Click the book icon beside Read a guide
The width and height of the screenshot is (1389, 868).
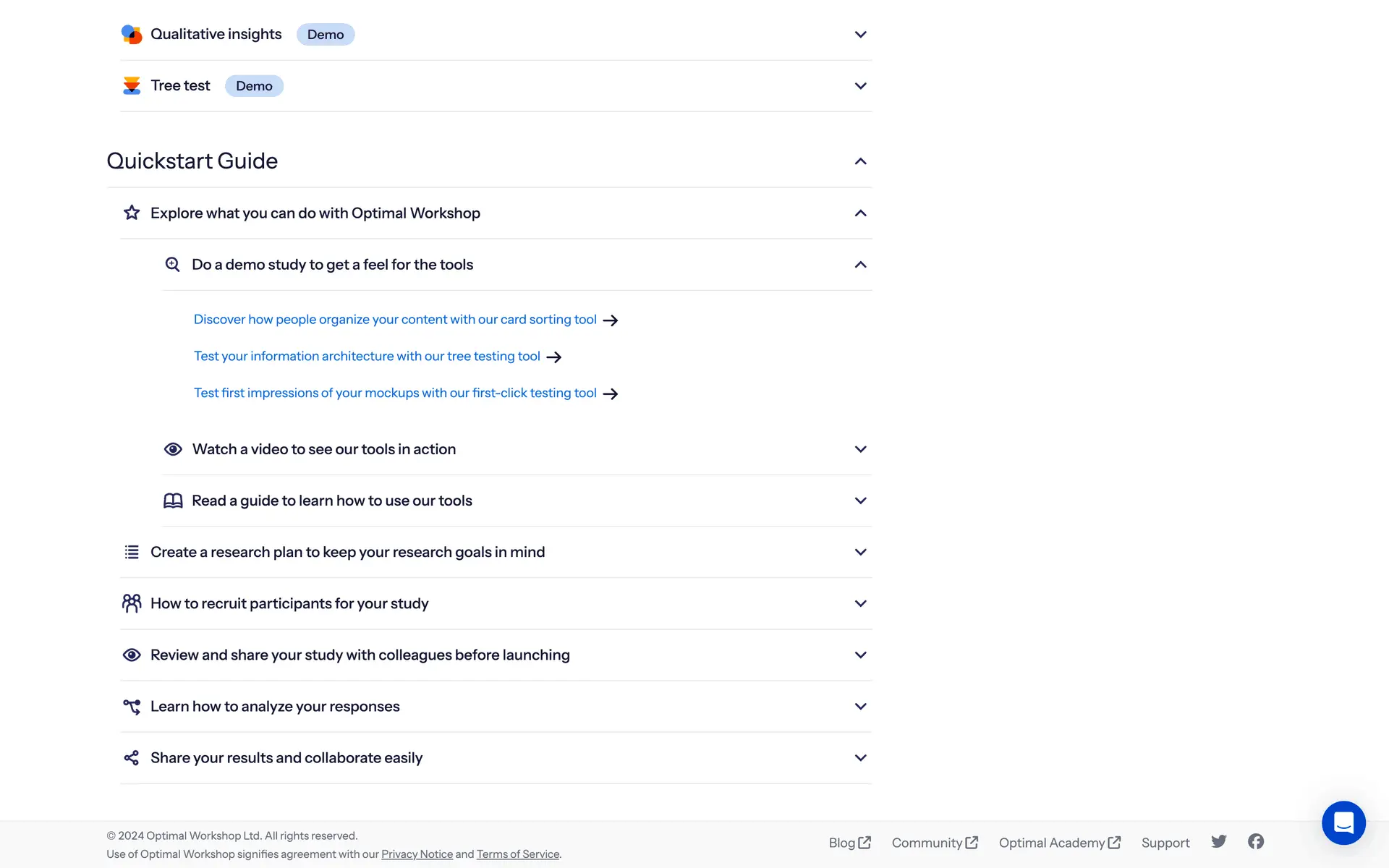pyautogui.click(x=173, y=501)
